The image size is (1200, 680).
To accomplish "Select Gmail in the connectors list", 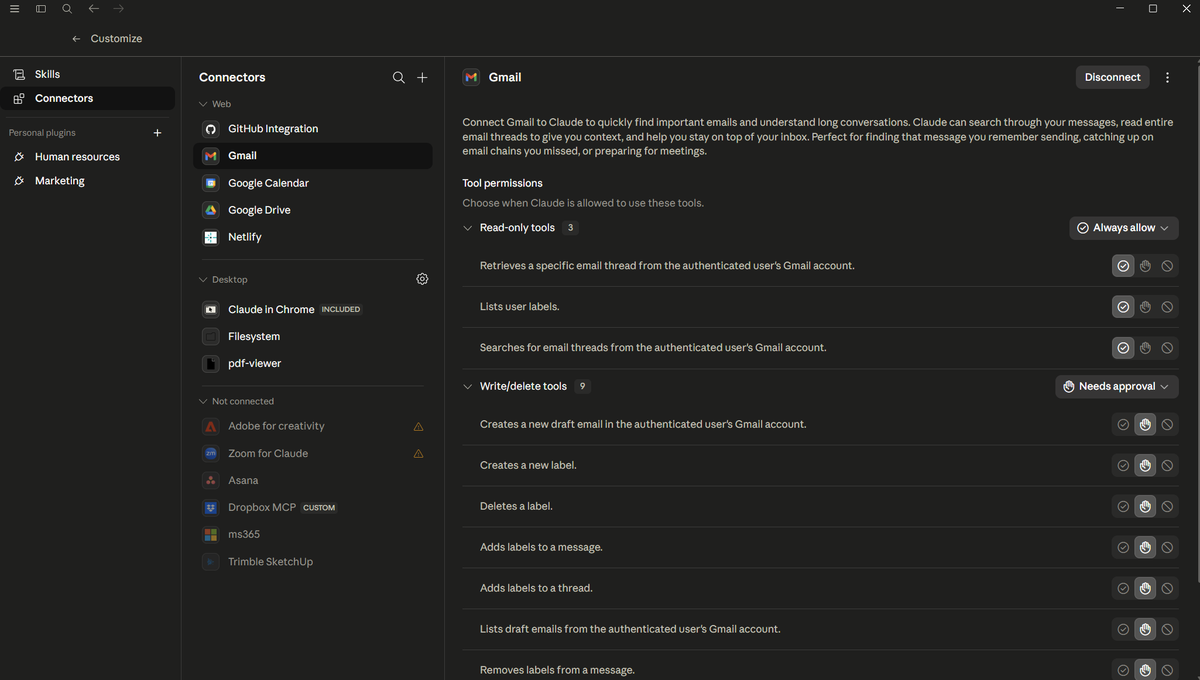I will pos(313,156).
